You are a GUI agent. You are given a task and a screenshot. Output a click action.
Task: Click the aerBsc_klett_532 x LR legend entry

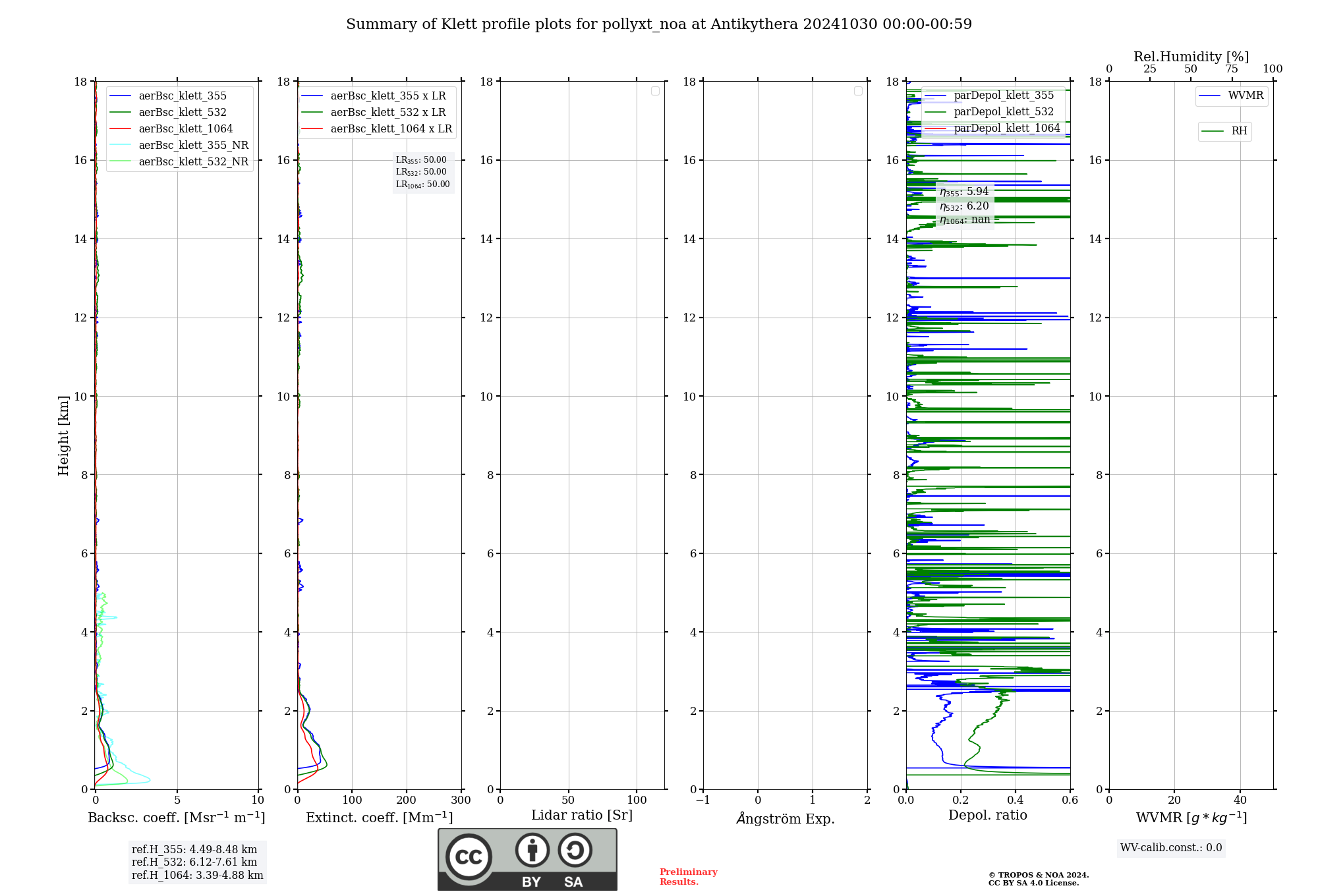click(374, 113)
